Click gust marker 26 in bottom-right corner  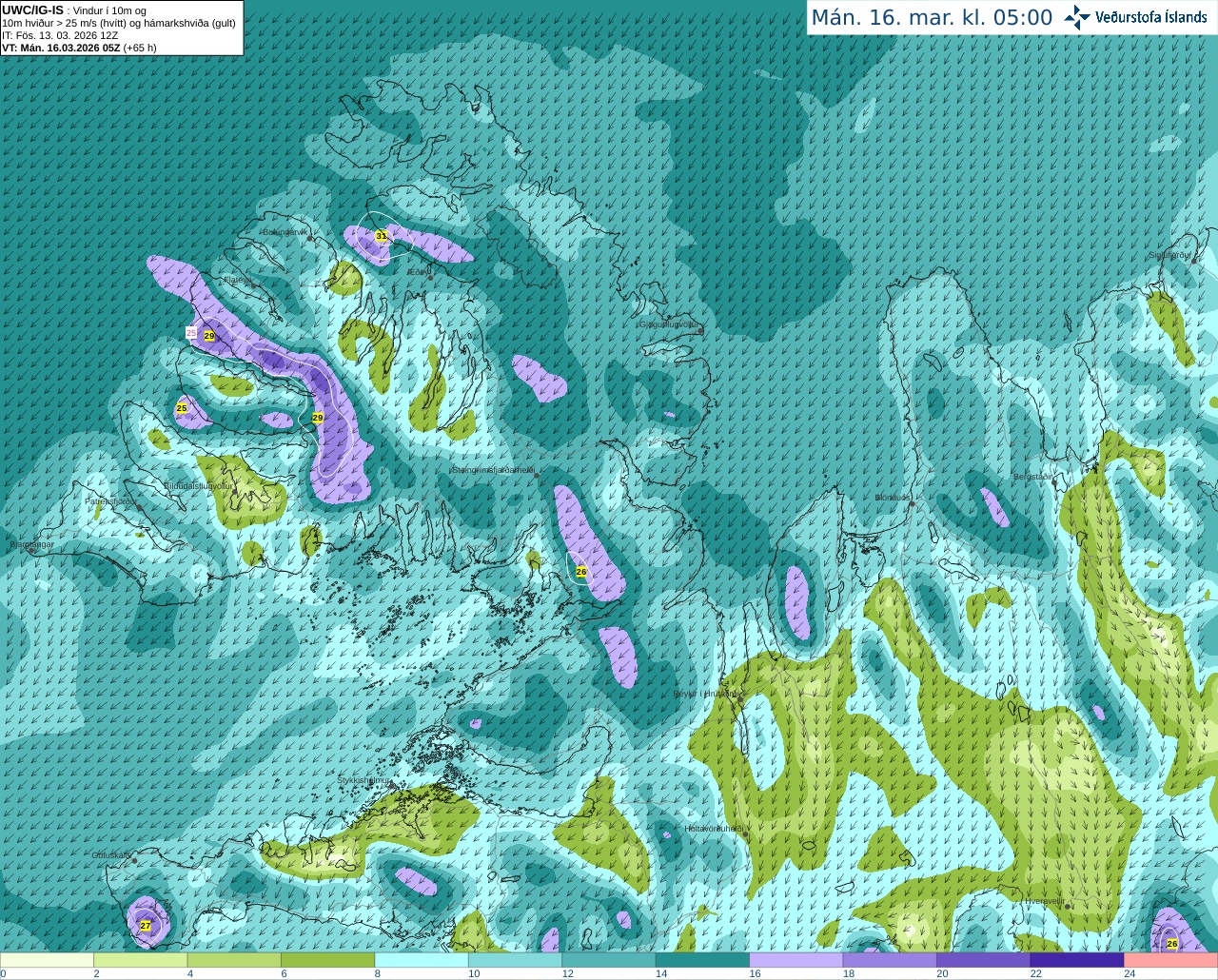pyautogui.click(x=1172, y=944)
